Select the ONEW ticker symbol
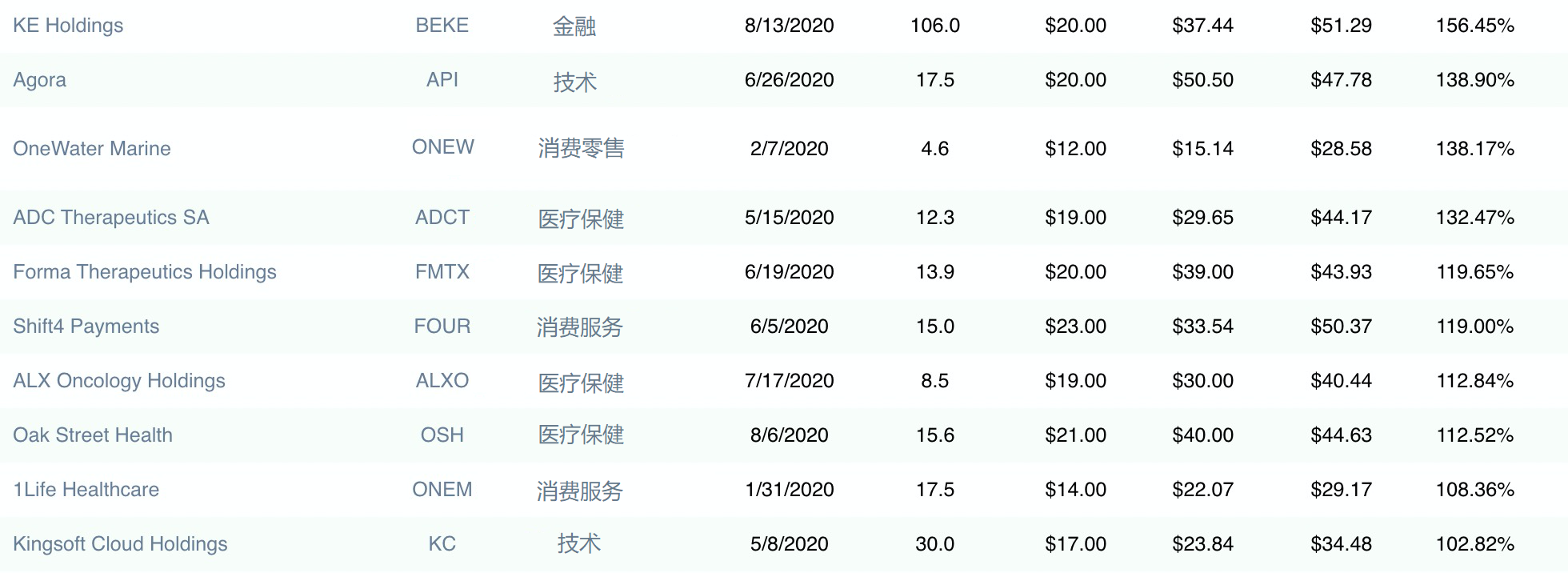Image resolution: width=1568 pixels, height=573 pixels. 443,147
